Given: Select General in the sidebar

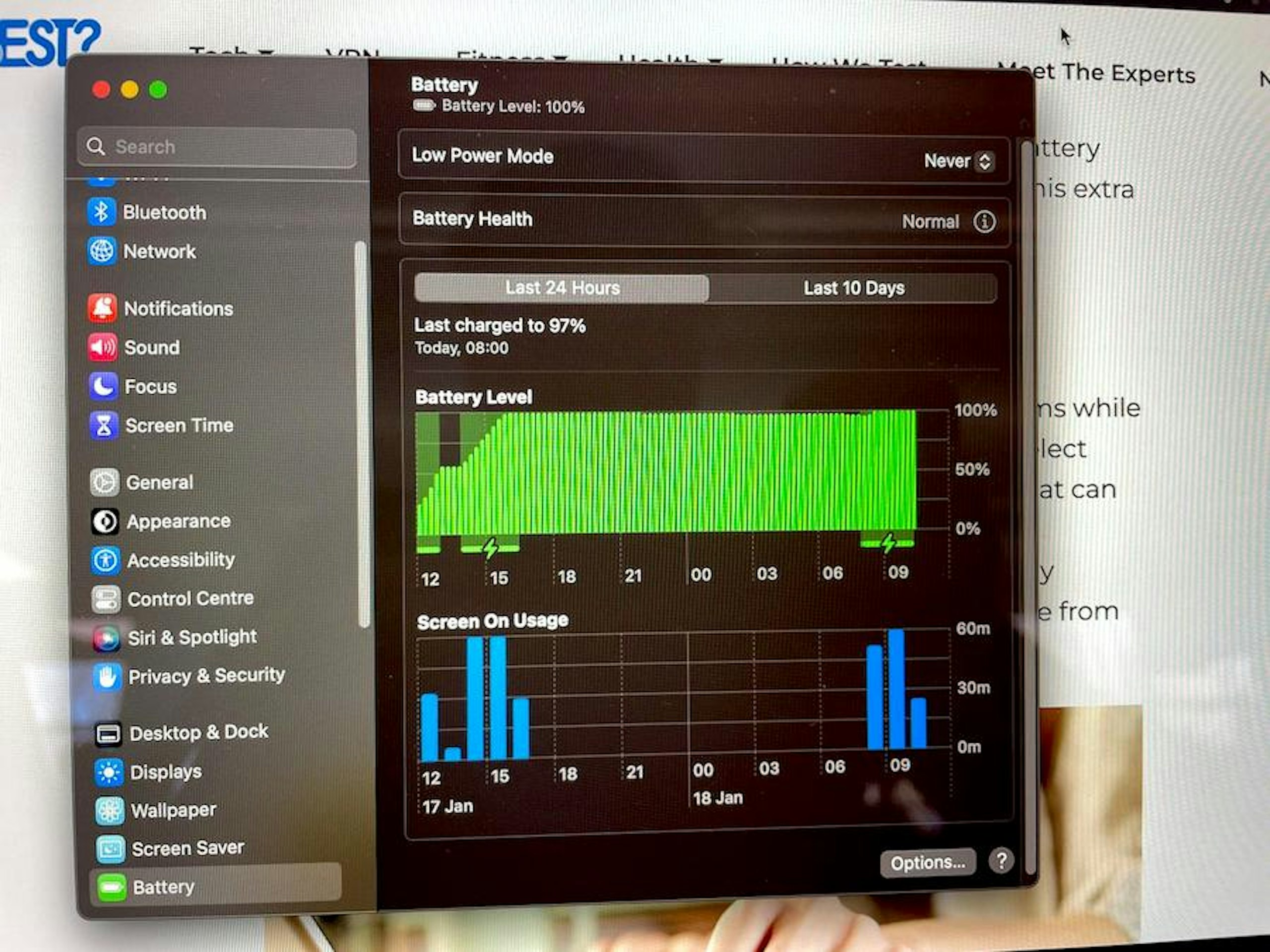Looking at the screenshot, I should click(x=160, y=482).
